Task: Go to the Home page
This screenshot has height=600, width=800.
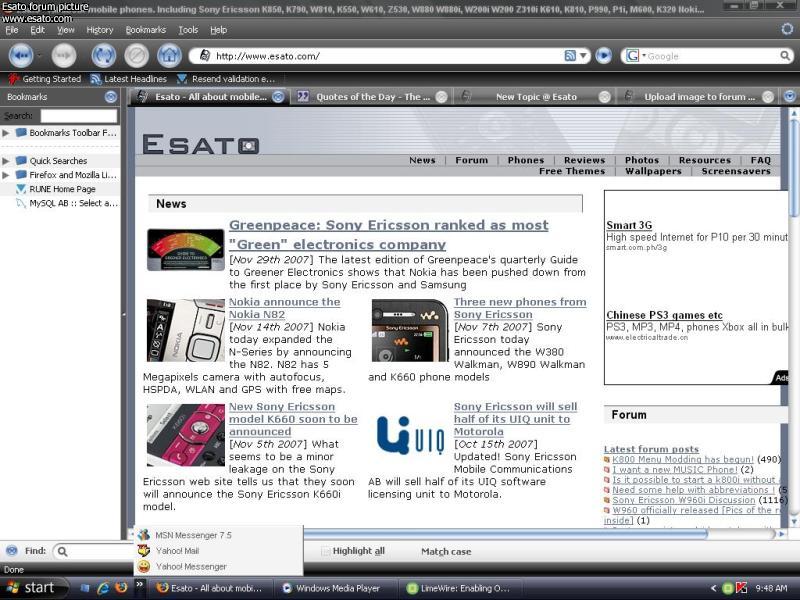Action: [x=169, y=56]
